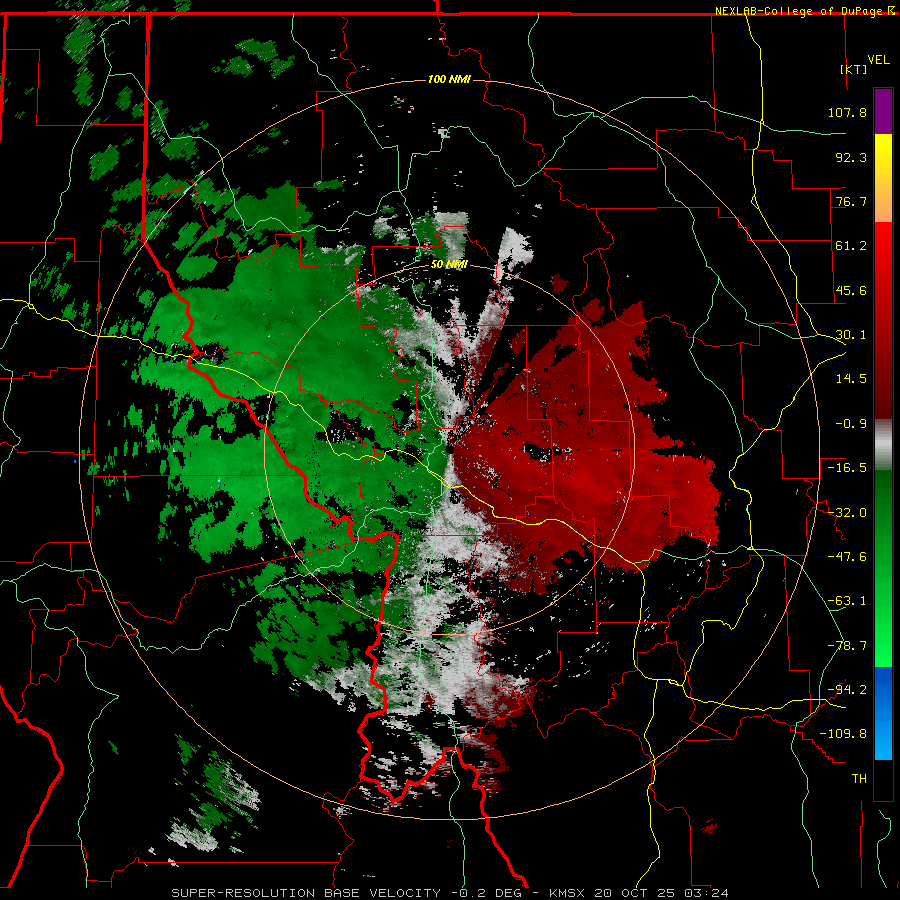Select the 61.2 legend value
Image resolution: width=900 pixels, height=900 pixels.
coord(851,246)
